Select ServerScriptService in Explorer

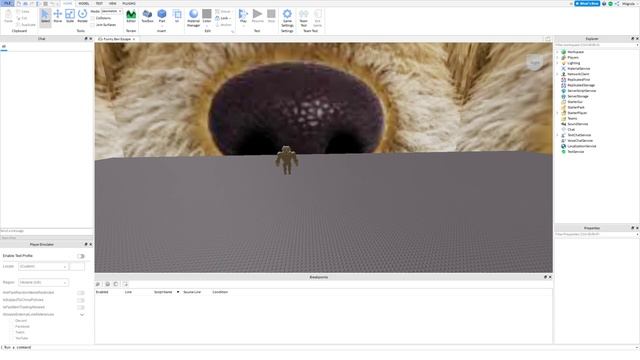pos(582,91)
